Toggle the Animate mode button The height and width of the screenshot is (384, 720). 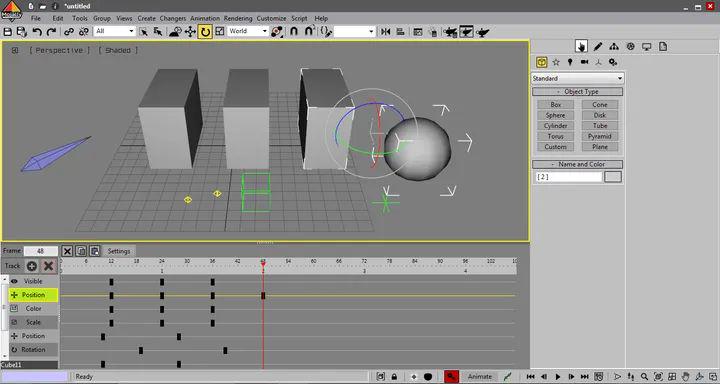[479, 377]
